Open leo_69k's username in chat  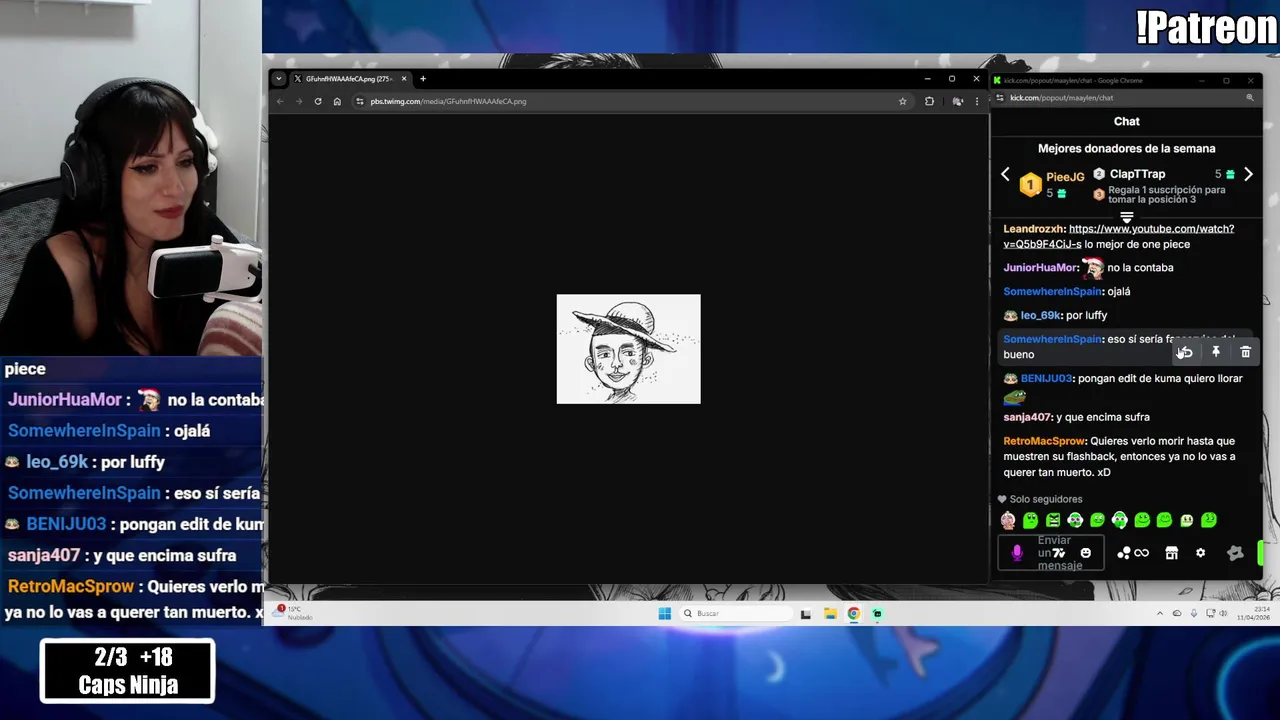coord(1040,315)
